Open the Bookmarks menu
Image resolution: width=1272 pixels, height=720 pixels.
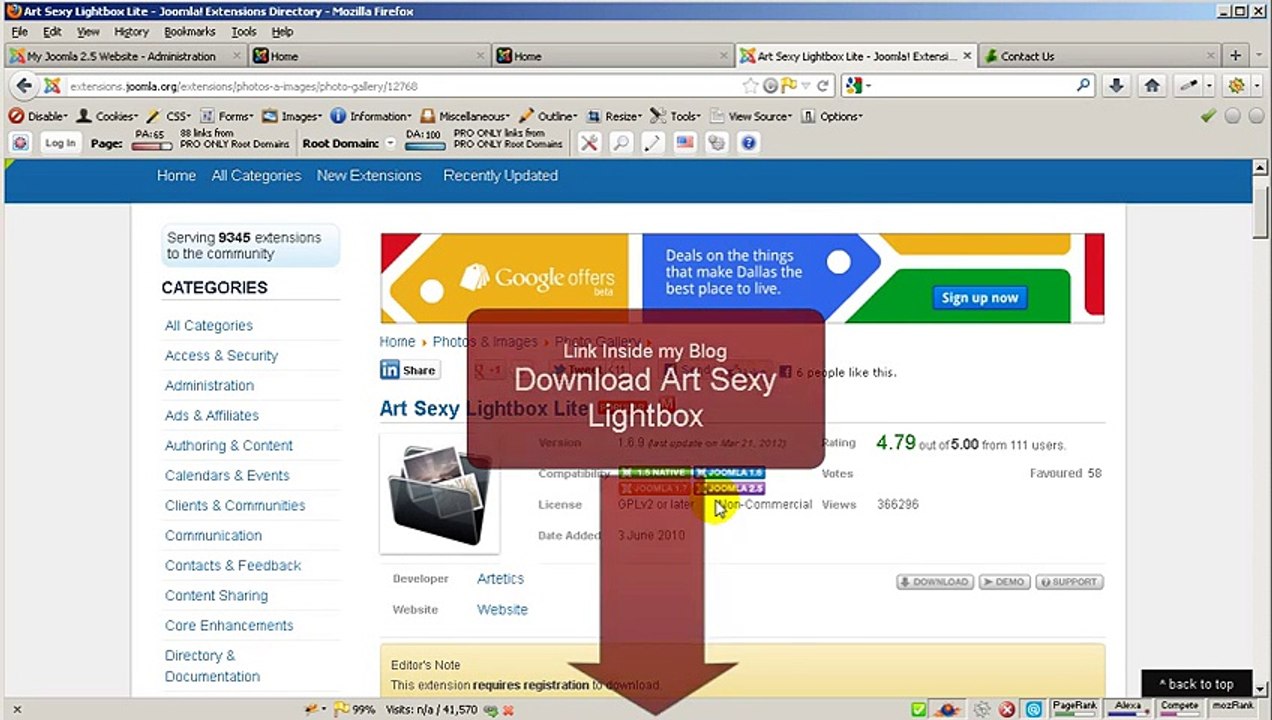click(189, 32)
